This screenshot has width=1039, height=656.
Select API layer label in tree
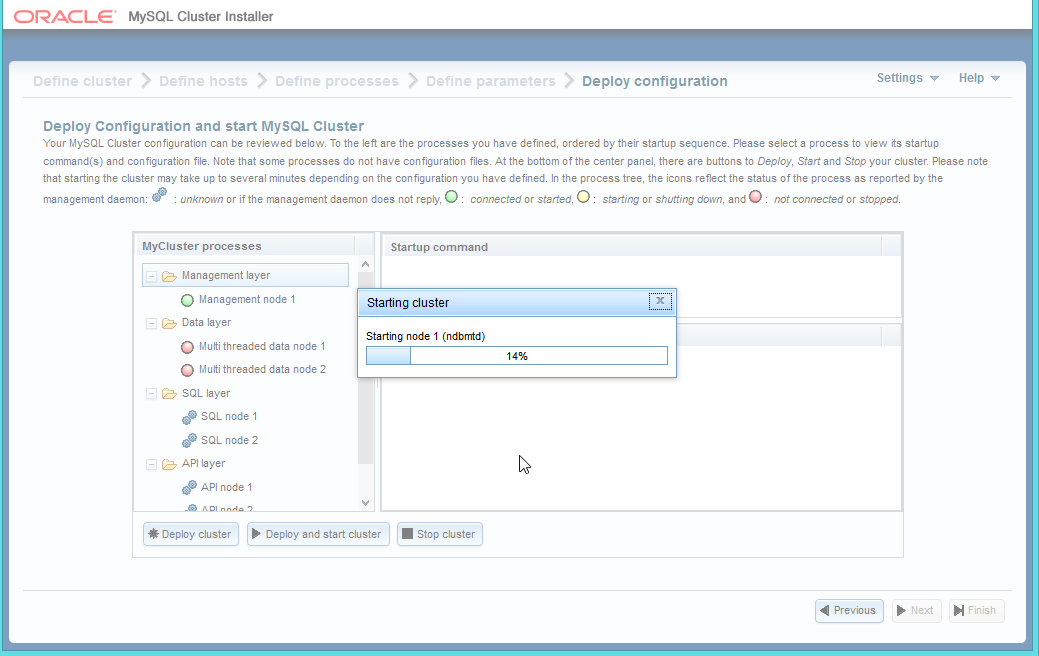click(203, 464)
